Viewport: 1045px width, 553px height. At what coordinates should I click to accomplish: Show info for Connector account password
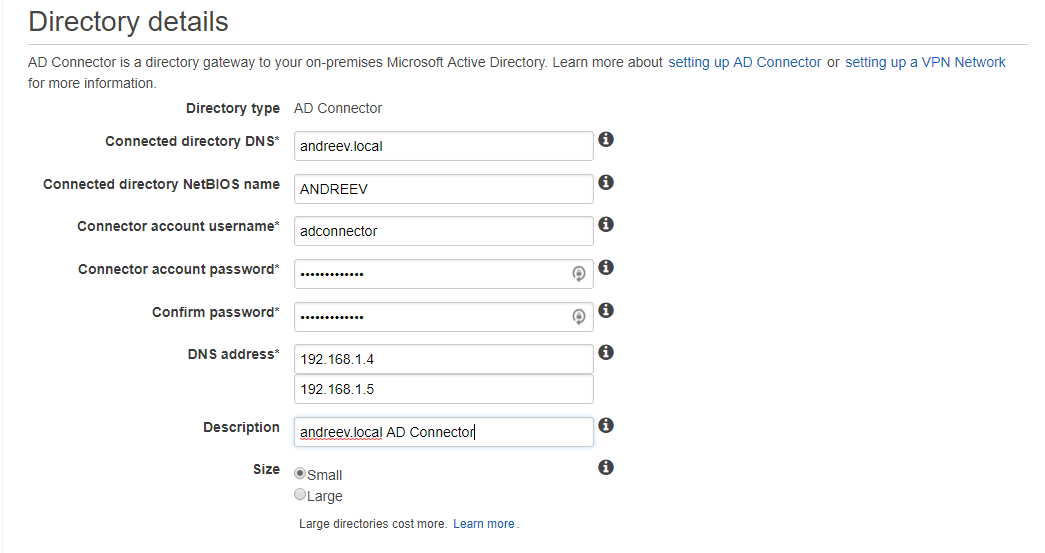click(x=605, y=267)
